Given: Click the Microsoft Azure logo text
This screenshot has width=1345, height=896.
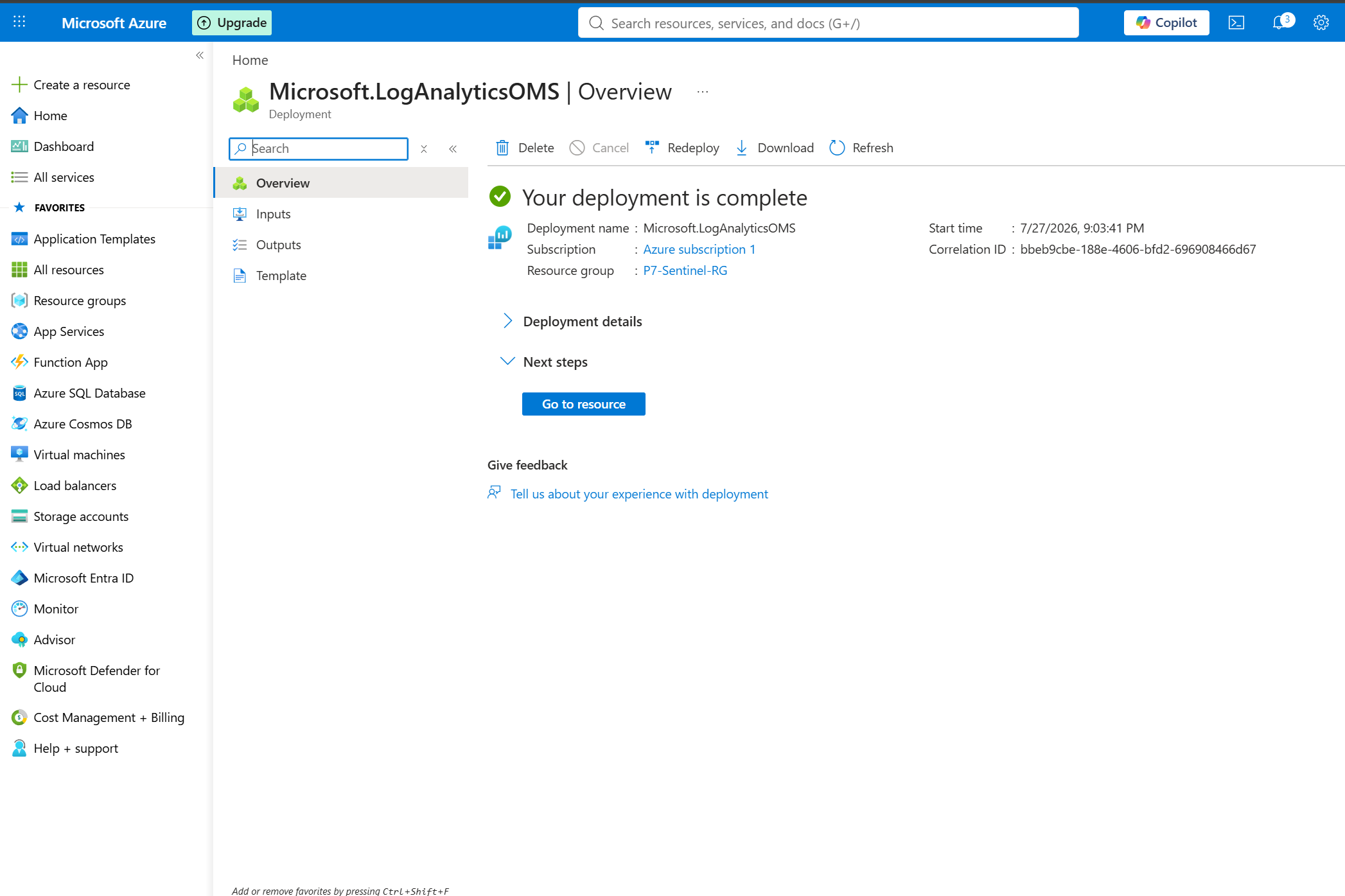Looking at the screenshot, I should [x=114, y=23].
